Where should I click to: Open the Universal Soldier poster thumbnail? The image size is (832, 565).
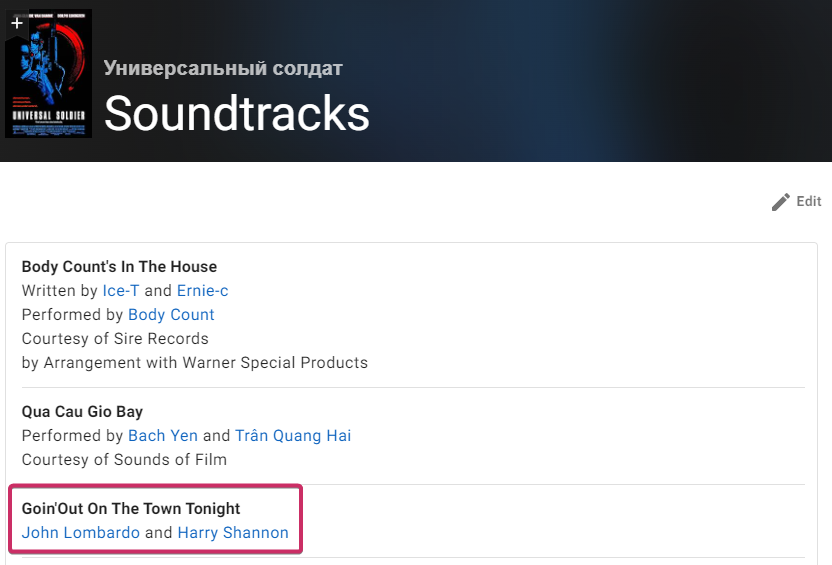click(x=48, y=80)
